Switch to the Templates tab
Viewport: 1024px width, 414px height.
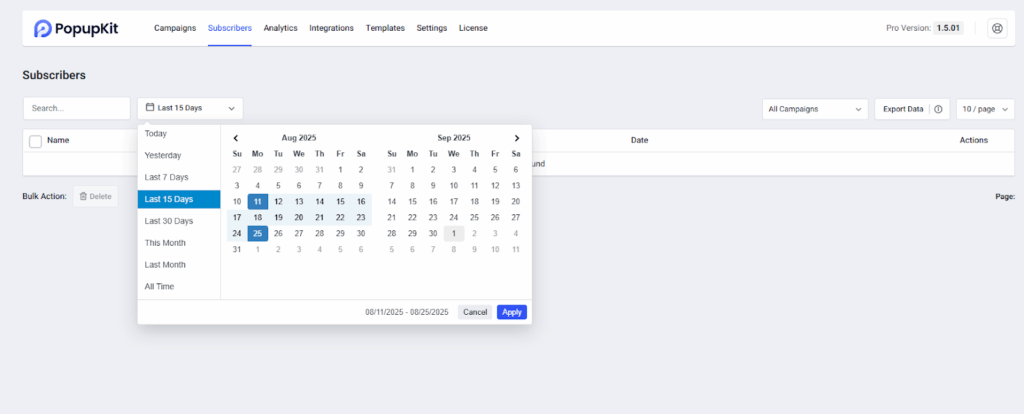[385, 28]
